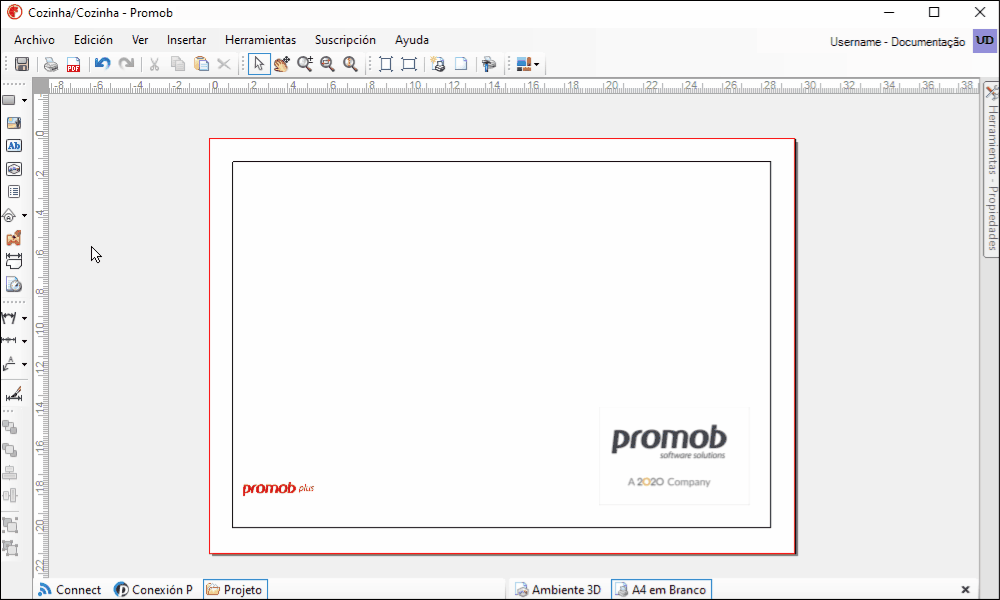Click the orange pencil drawing icon
Image resolution: width=1000 pixels, height=600 pixels.
13,238
